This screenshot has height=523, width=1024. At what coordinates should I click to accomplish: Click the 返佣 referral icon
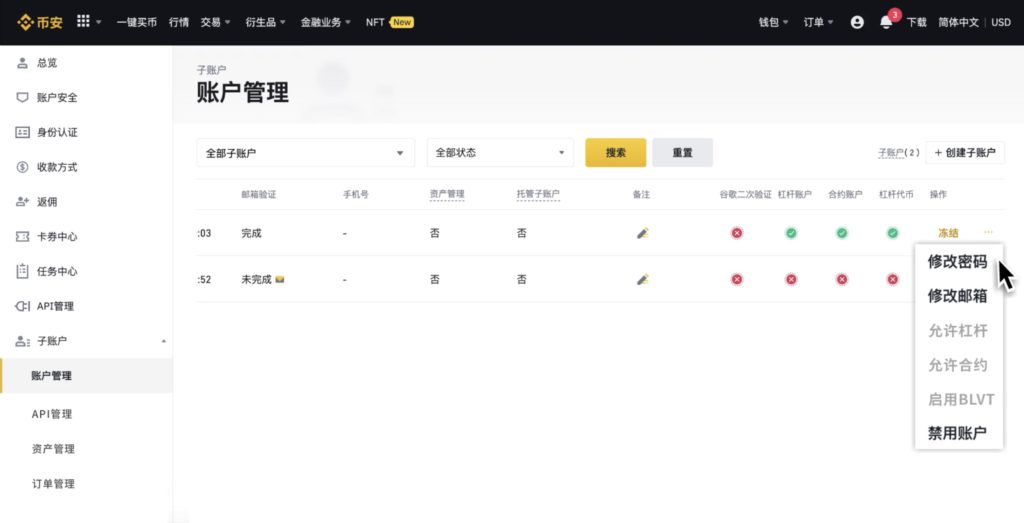pyautogui.click(x=22, y=202)
